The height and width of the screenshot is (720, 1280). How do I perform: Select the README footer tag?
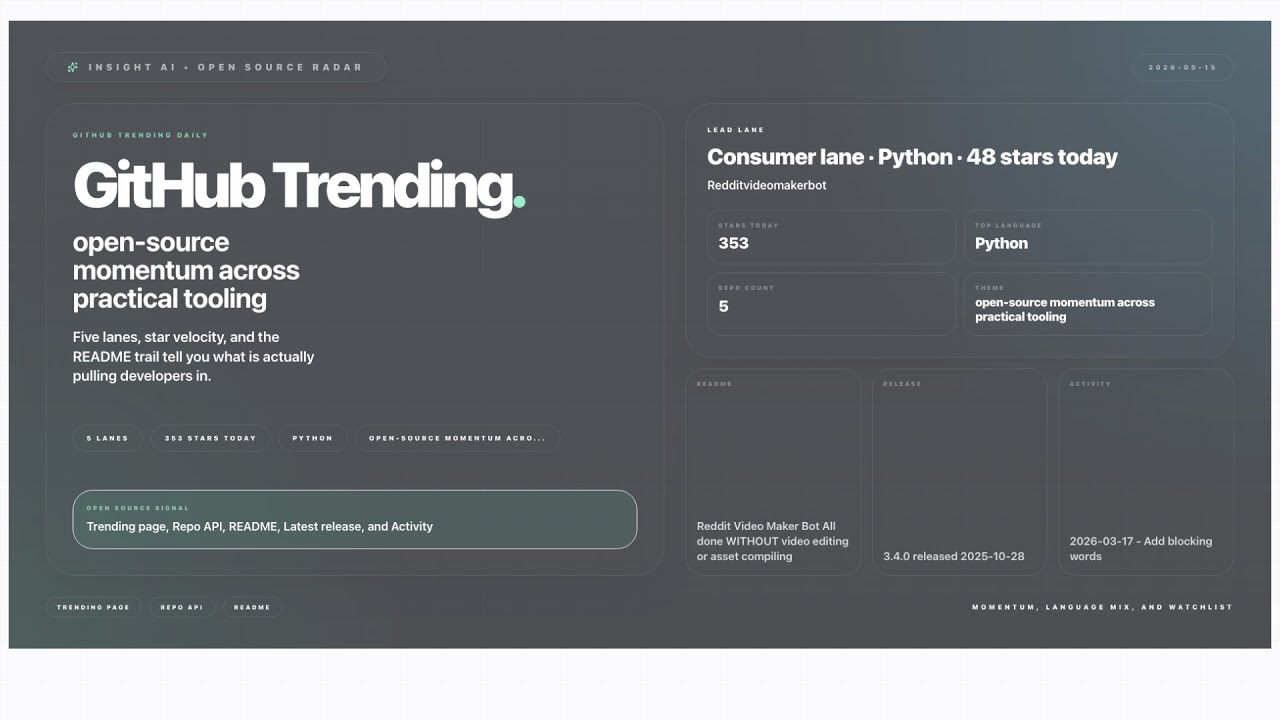click(x=252, y=607)
